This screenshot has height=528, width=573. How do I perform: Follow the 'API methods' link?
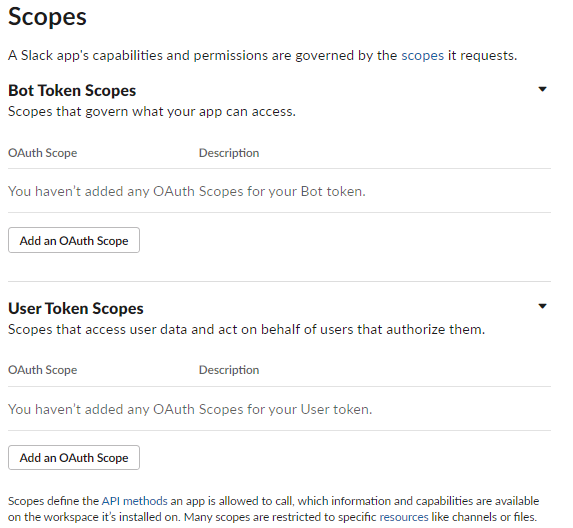coord(134,501)
